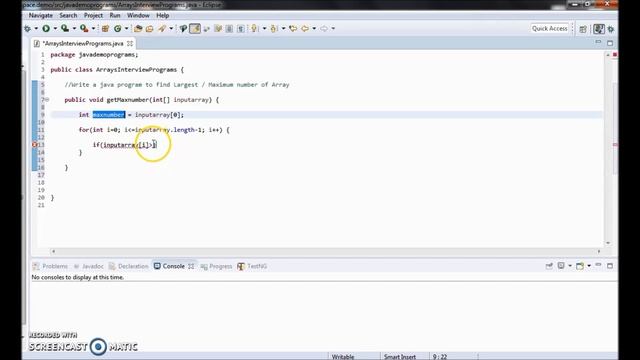Click Display Selected Console icon
The width and height of the screenshot is (640, 360).
[x=561, y=266]
